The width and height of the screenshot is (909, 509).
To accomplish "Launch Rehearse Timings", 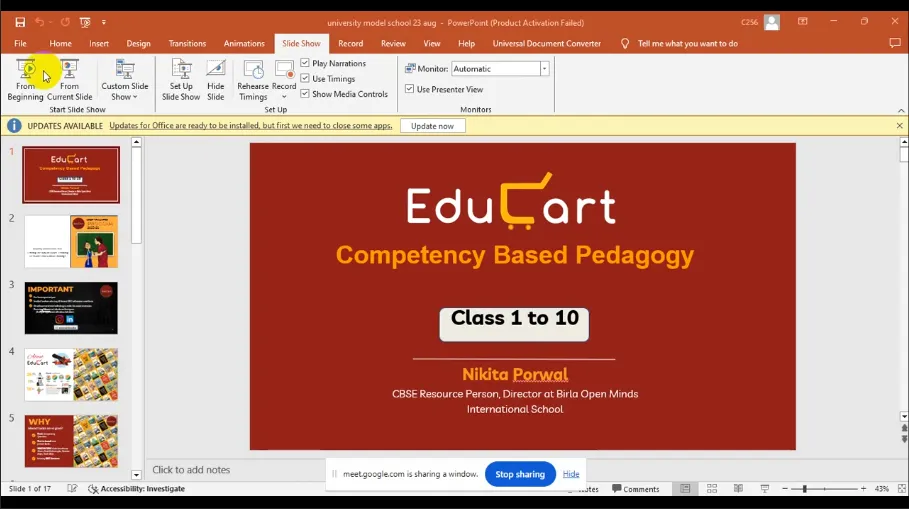I will coord(253,80).
